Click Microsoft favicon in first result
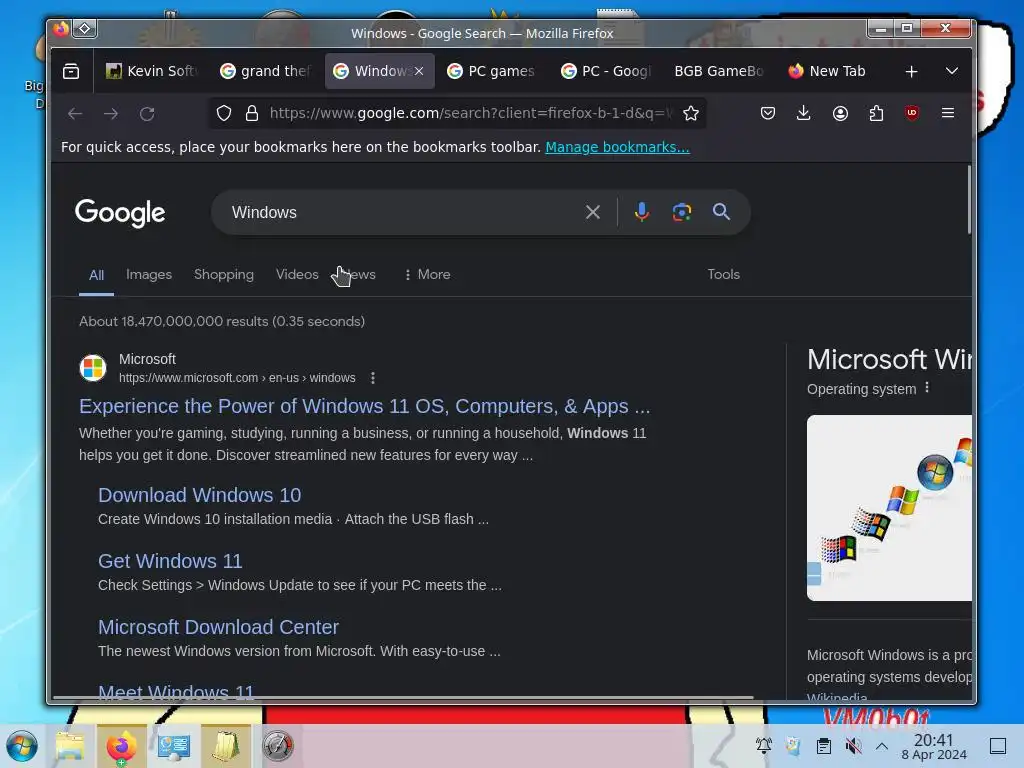 (93, 368)
